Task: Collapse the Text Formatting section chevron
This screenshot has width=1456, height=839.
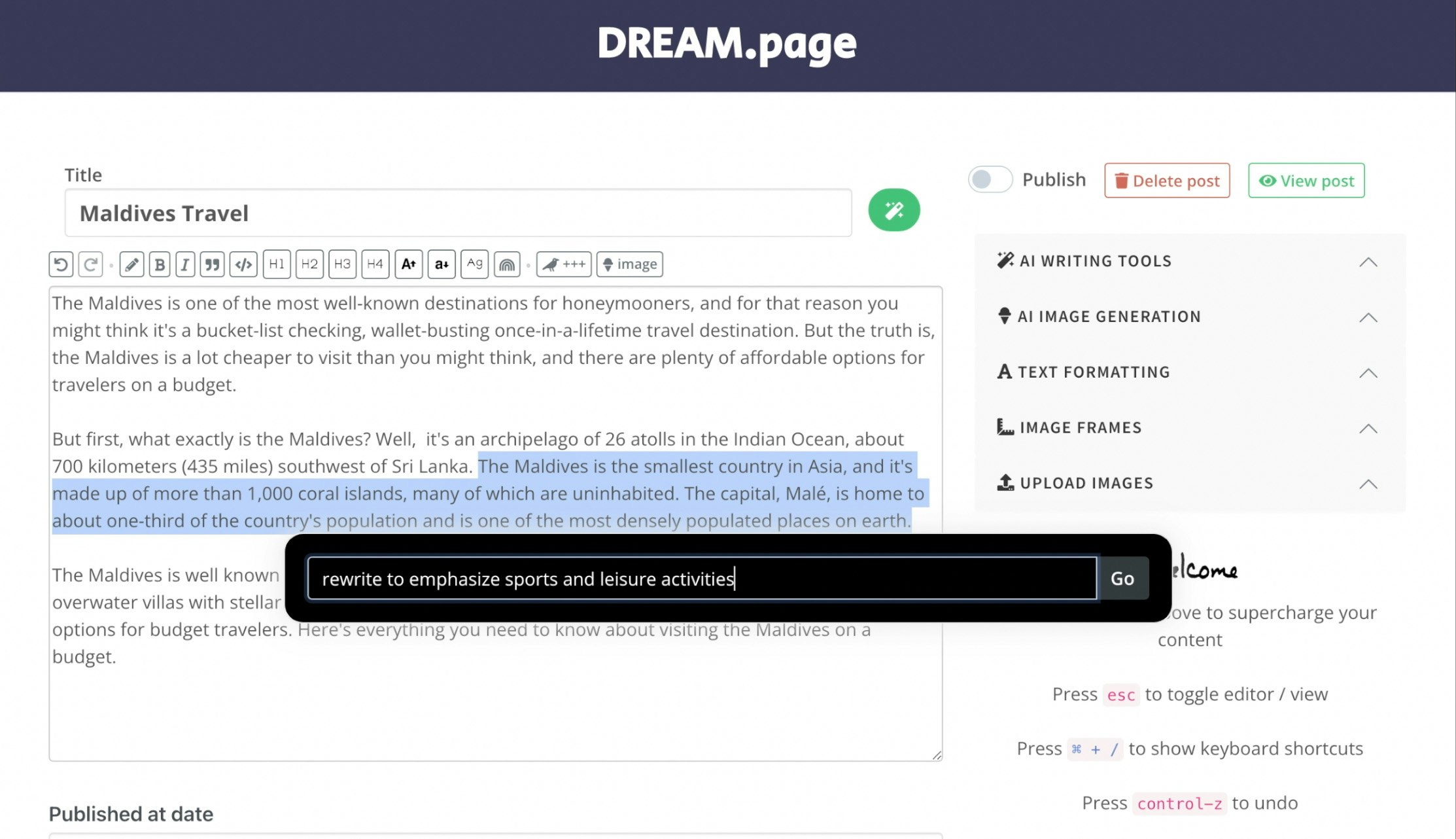Action: 1368,374
